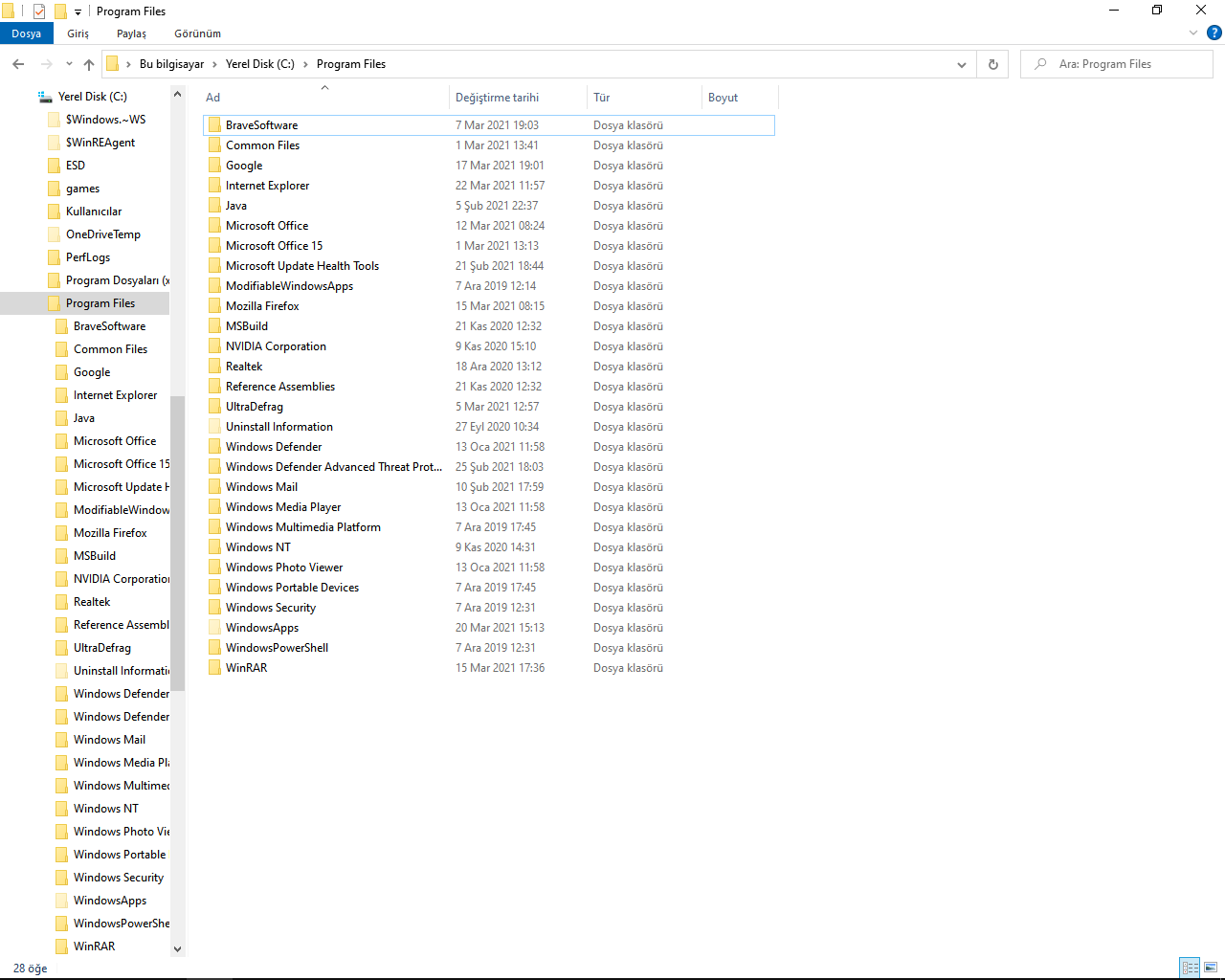Image resolution: width=1225 pixels, height=980 pixels.
Task: Click the Properties checkmark icon in the title bar
Action: pyautogui.click(x=39, y=11)
